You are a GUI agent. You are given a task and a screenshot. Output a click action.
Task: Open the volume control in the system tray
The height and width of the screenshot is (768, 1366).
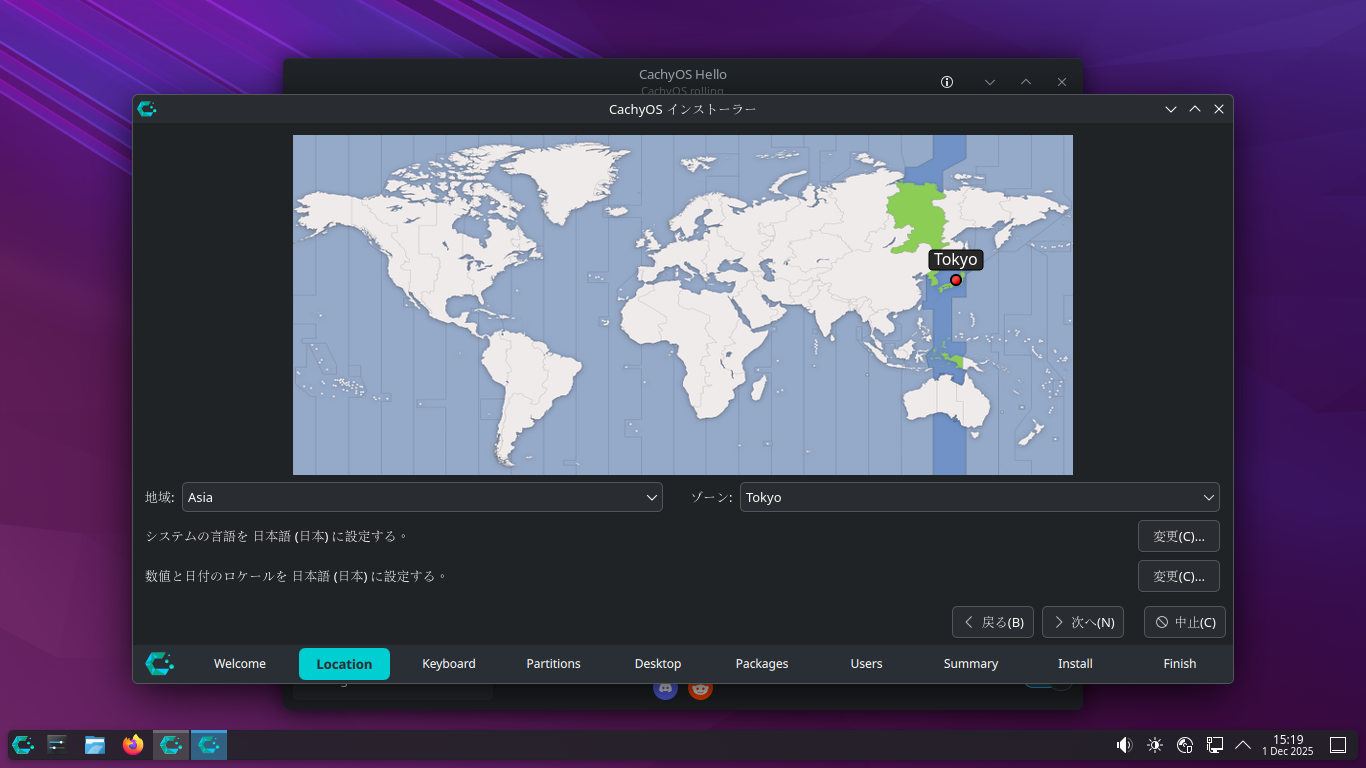(x=1124, y=745)
